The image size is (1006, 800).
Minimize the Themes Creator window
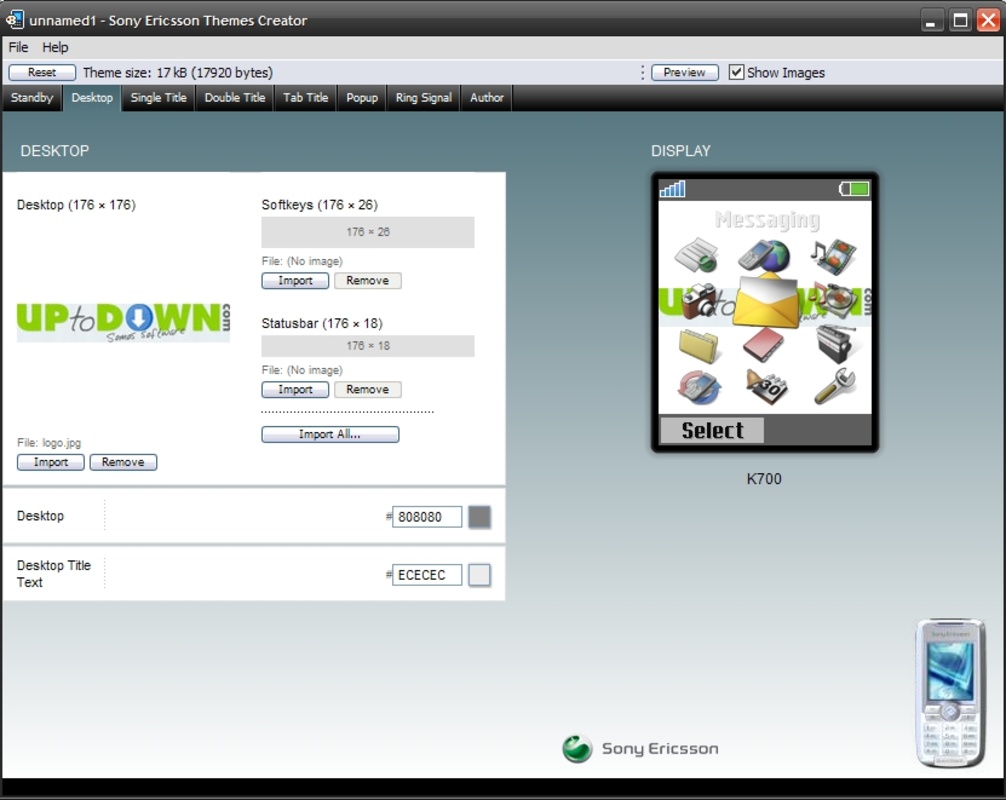(931, 21)
